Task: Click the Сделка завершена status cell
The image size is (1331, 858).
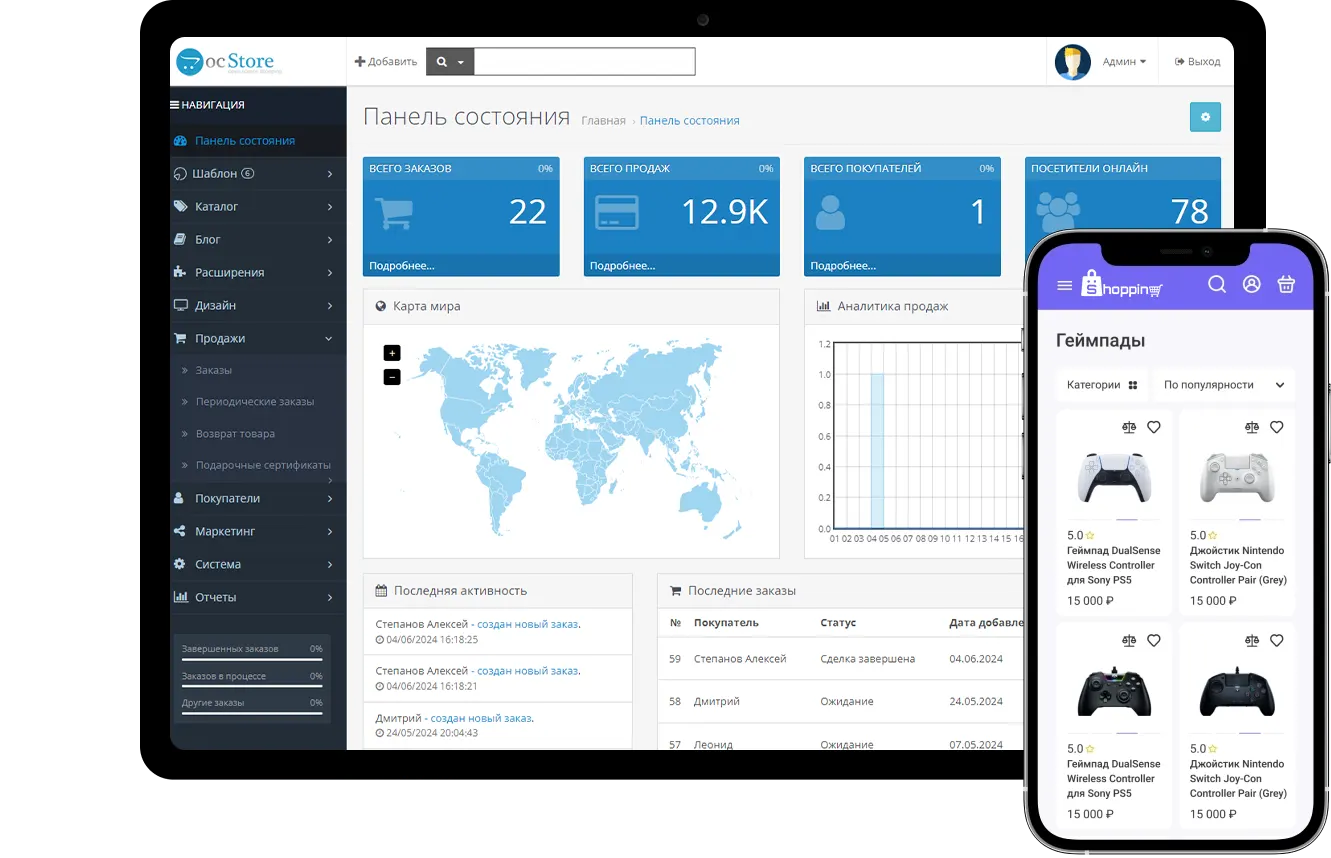Action: point(867,659)
